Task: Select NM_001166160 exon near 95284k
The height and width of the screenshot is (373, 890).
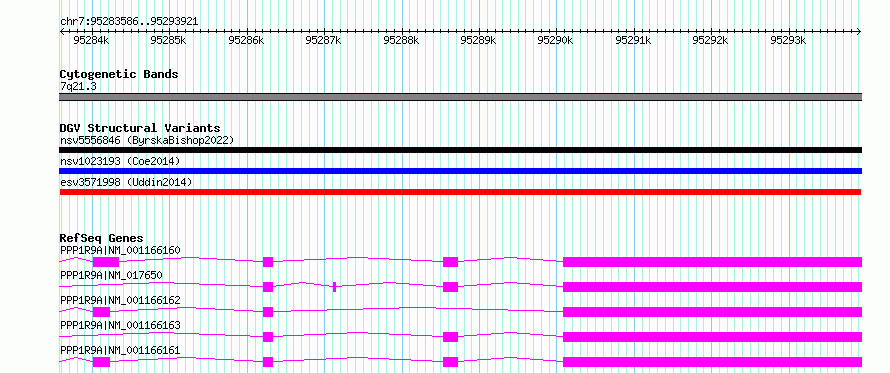Action: pyautogui.click(x=106, y=262)
